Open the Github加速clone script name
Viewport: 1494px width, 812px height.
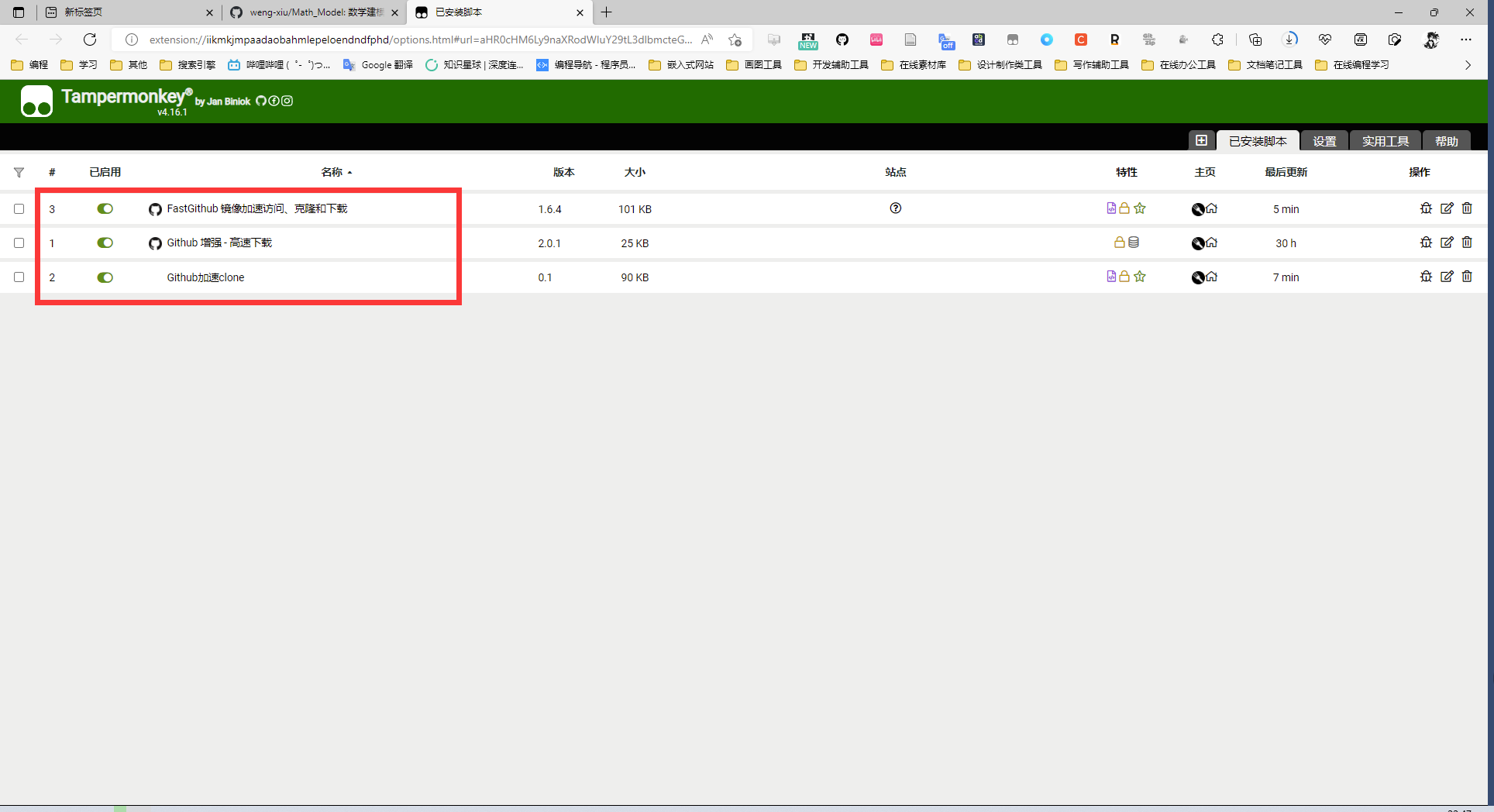(x=205, y=277)
